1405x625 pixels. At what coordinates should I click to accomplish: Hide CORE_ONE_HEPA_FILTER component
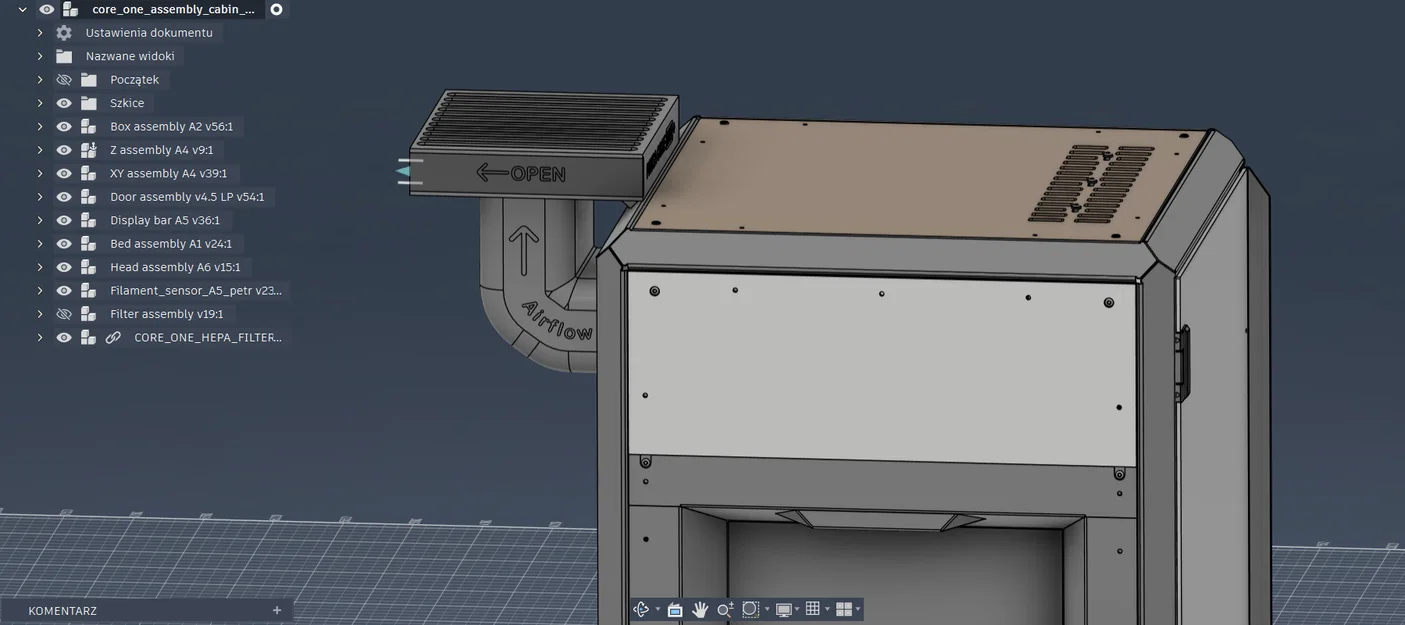point(64,338)
